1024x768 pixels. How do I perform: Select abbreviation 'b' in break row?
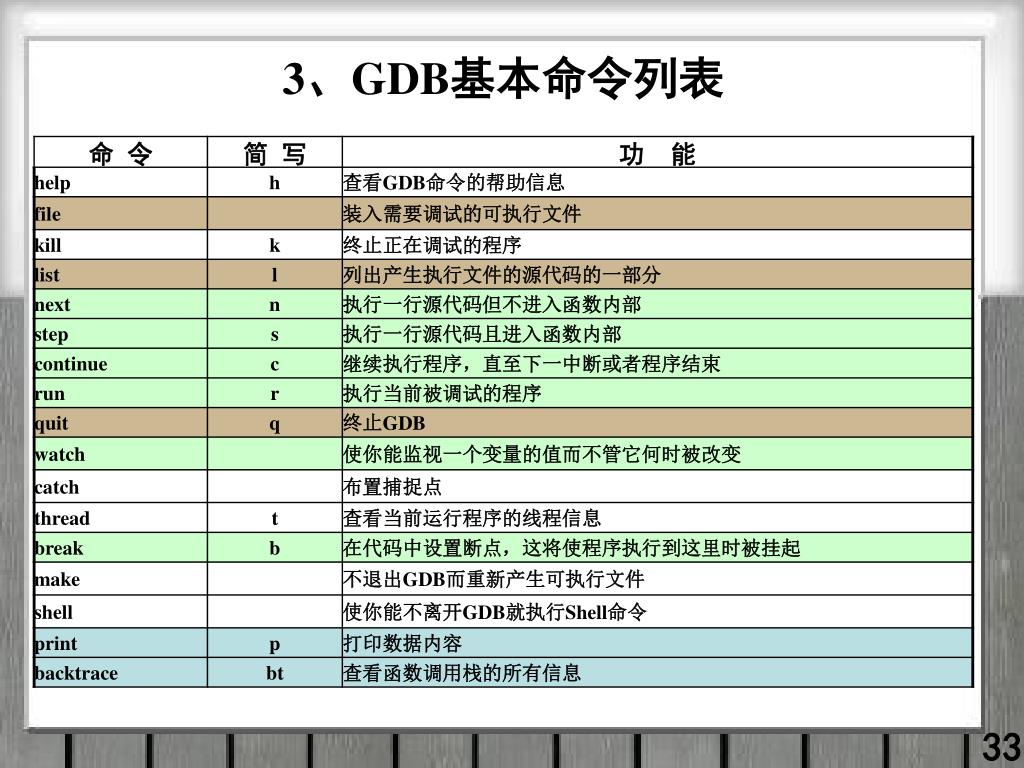[x=274, y=549]
